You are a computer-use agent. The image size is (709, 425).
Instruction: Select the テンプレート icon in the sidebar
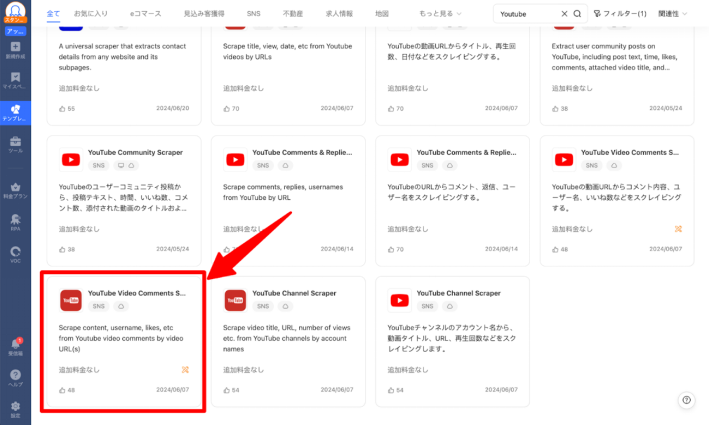15,113
